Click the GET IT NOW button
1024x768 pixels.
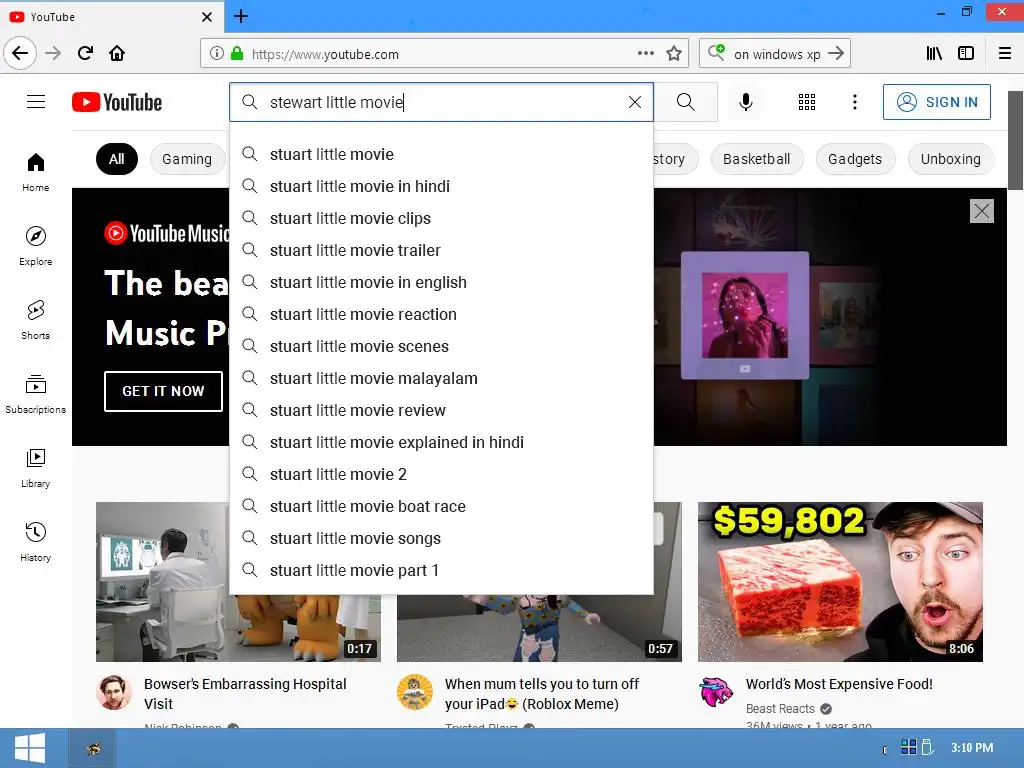click(163, 391)
